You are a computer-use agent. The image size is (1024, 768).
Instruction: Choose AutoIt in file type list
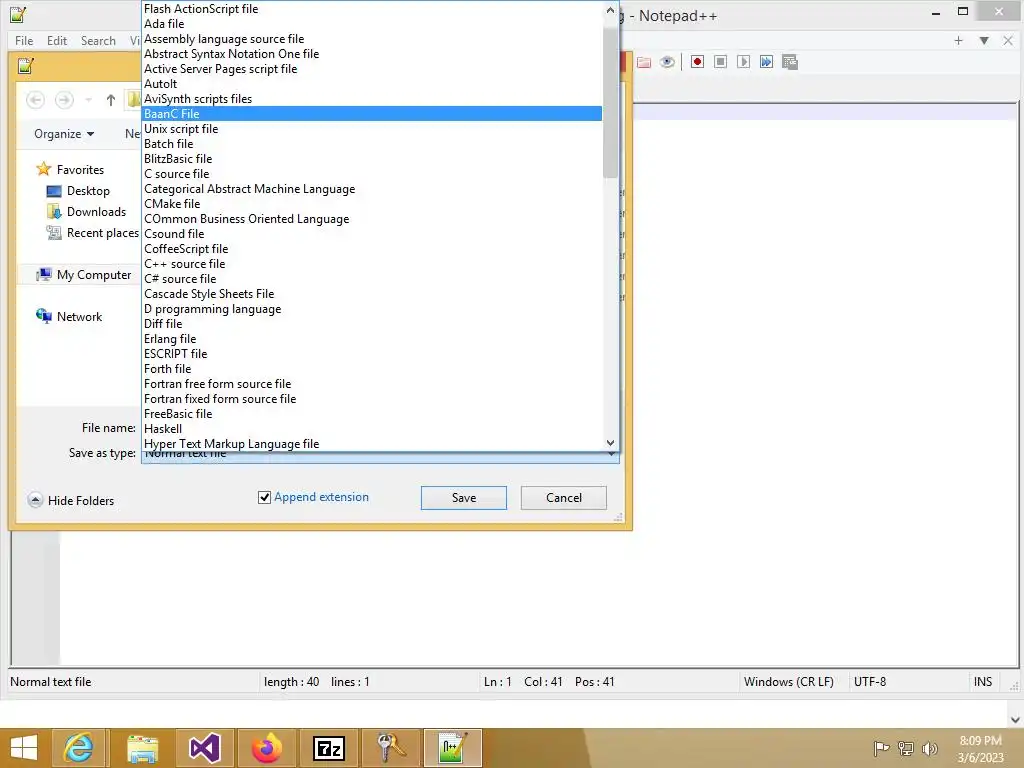[x=372, y=84]
